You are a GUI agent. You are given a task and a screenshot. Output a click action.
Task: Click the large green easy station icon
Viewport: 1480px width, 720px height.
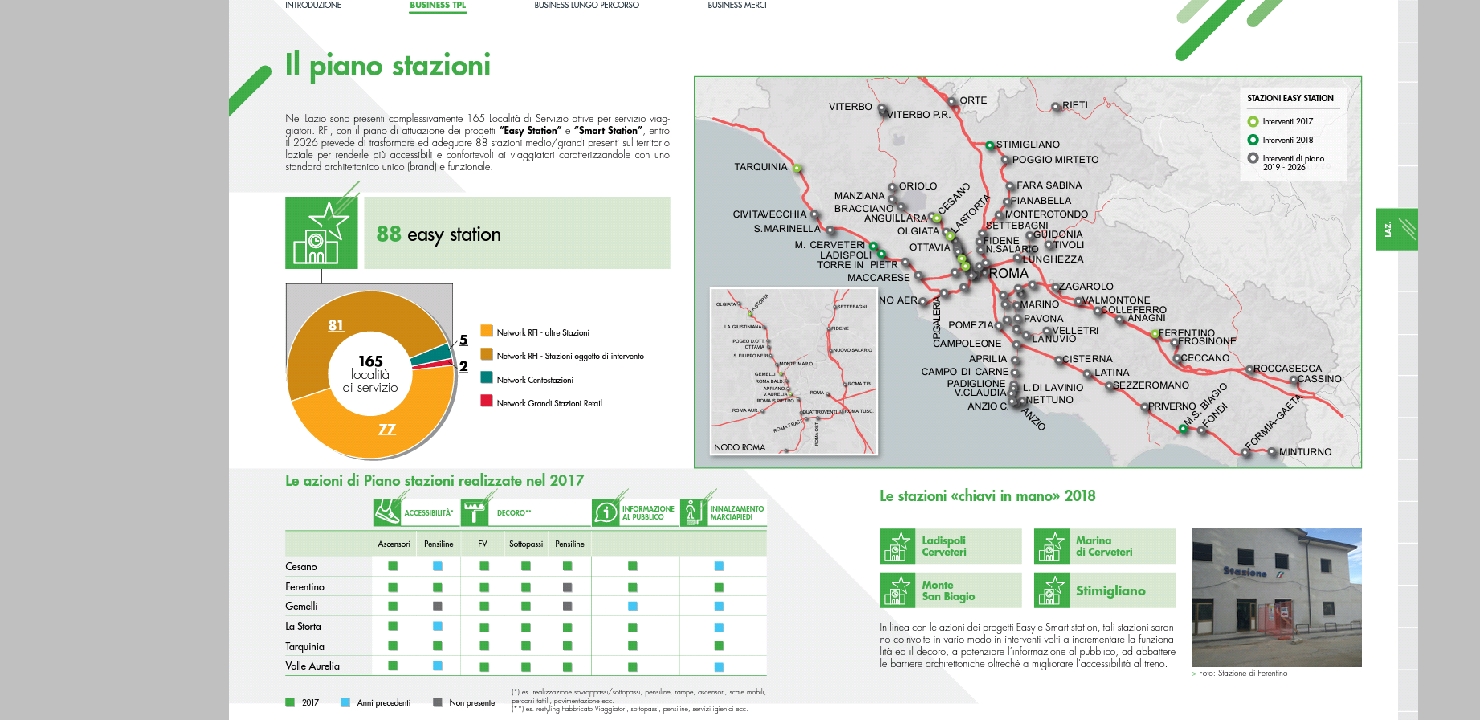[320, 233]
